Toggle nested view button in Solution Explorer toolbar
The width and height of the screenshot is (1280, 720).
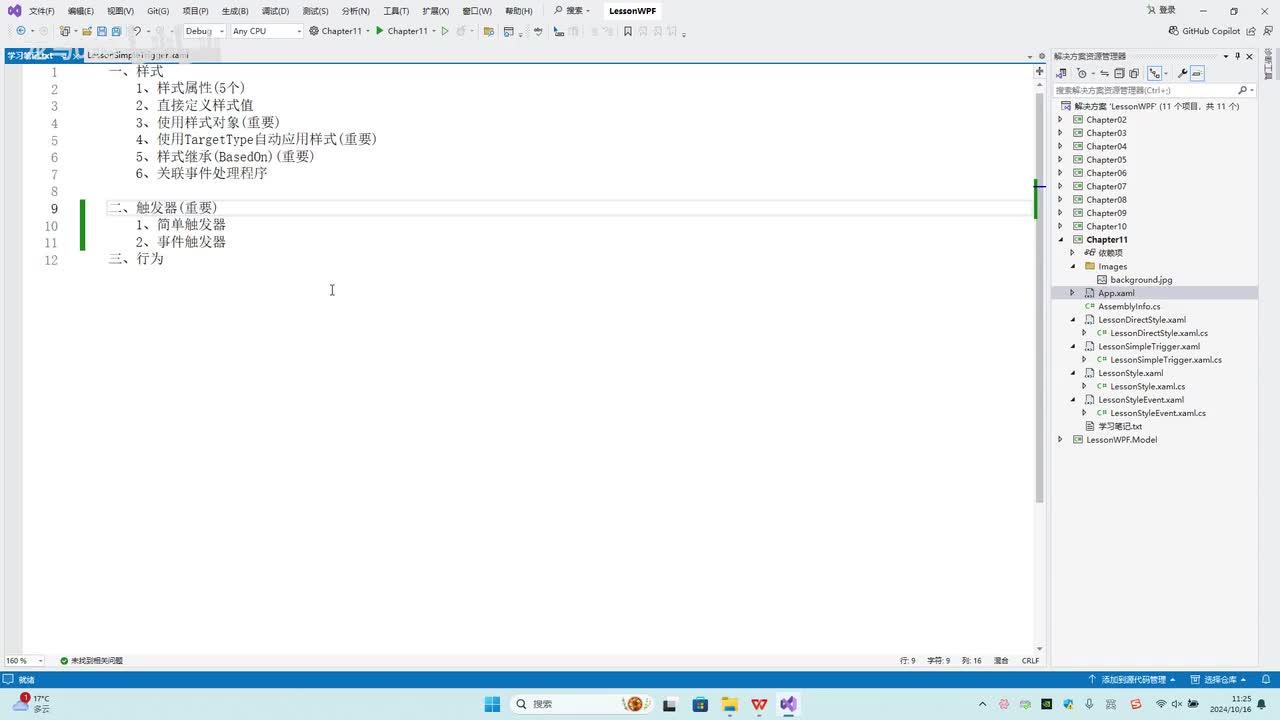(1156, 73)
